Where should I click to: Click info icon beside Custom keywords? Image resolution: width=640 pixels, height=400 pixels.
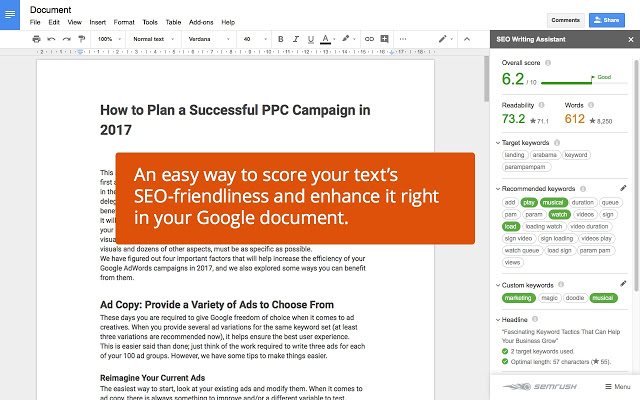pyautogui.click(x=561, y=284)
